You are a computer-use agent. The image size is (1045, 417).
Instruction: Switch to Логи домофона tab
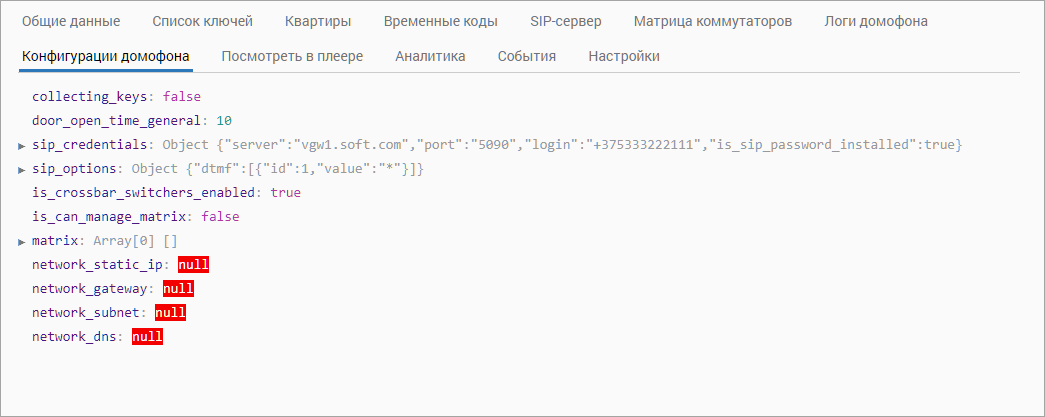coord(876,21)
